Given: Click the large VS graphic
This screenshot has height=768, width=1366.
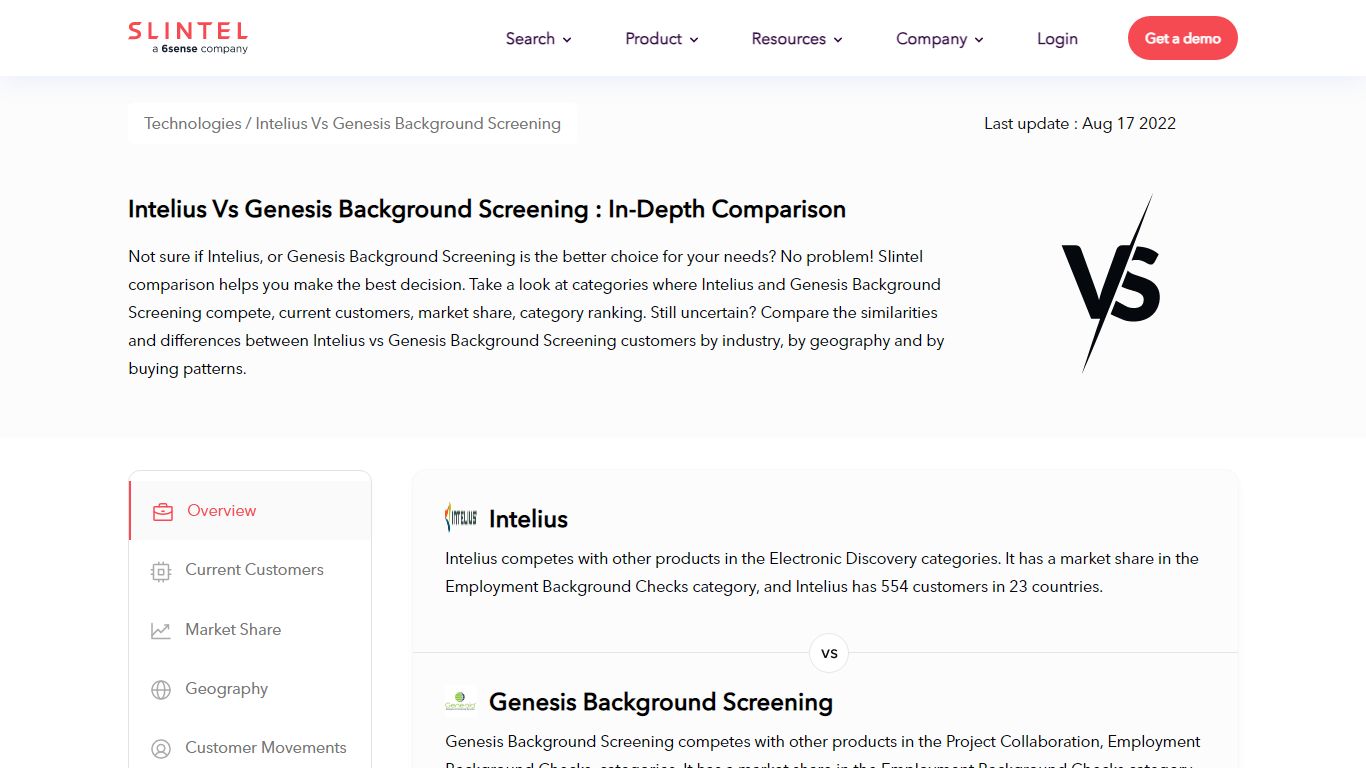Looking at the screenshot, I should click(1111, 283).
